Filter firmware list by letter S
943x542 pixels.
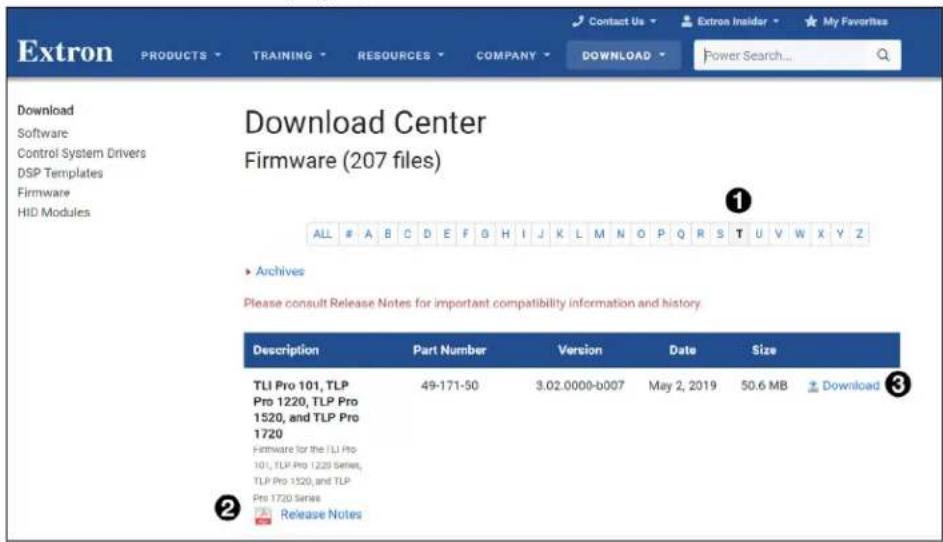(720, 234)
